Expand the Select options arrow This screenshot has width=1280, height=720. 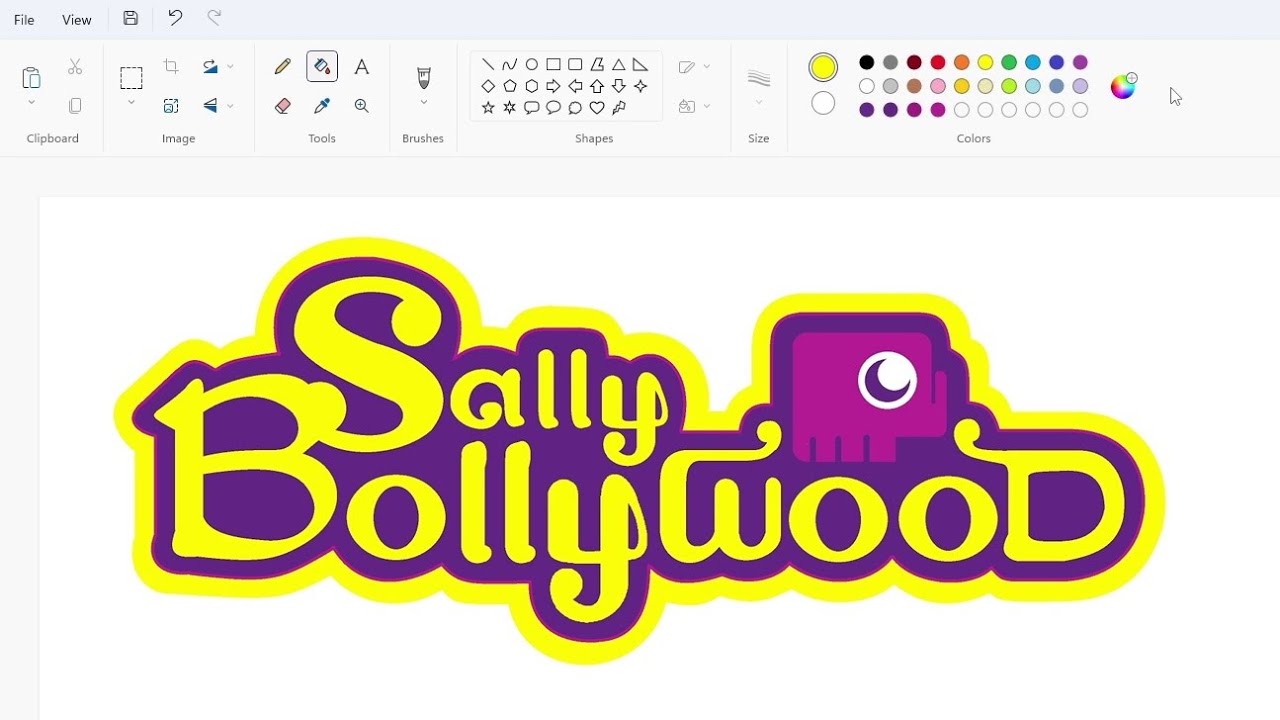[x=131, y=103]
